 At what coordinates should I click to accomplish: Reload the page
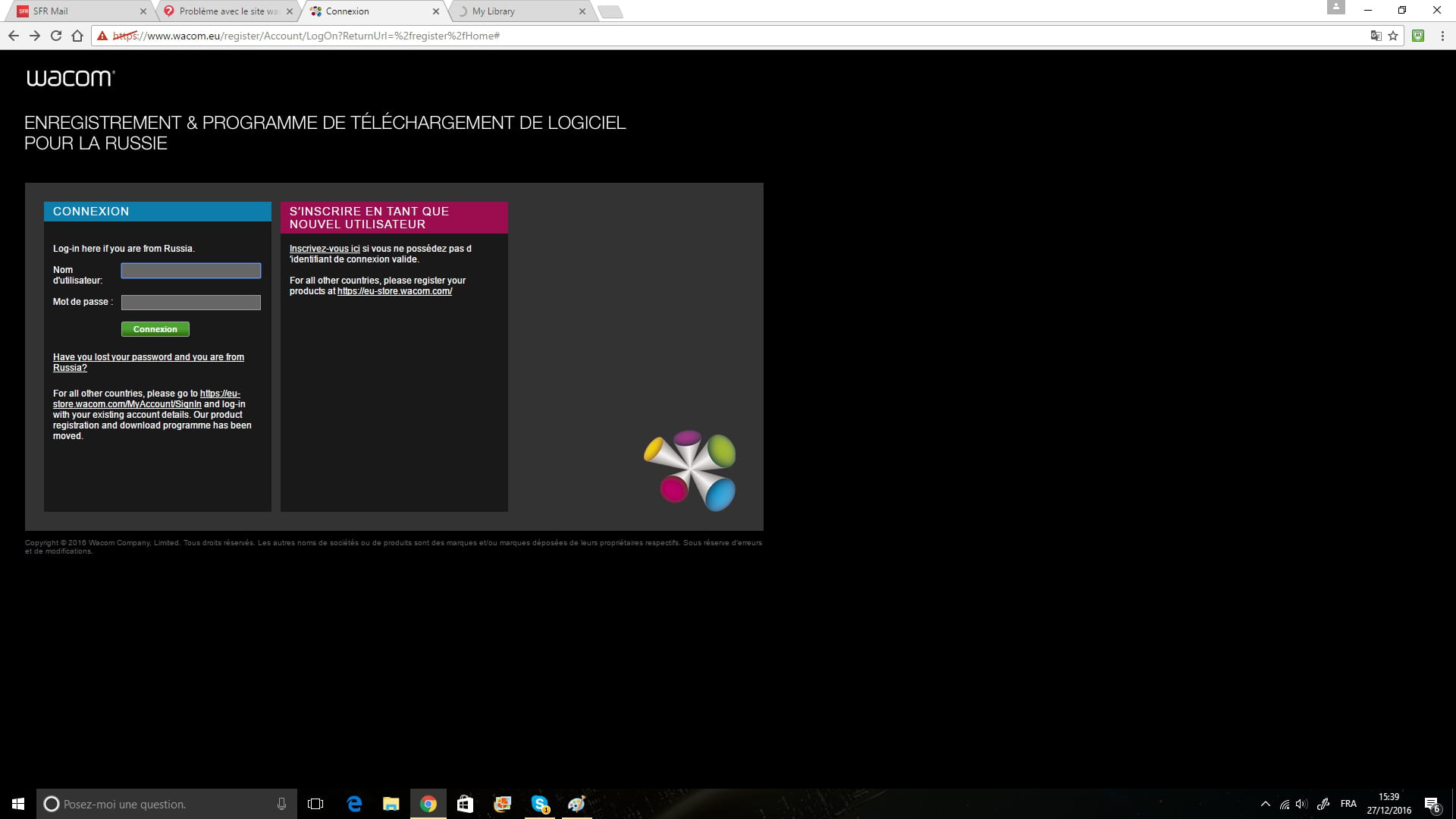55,36
